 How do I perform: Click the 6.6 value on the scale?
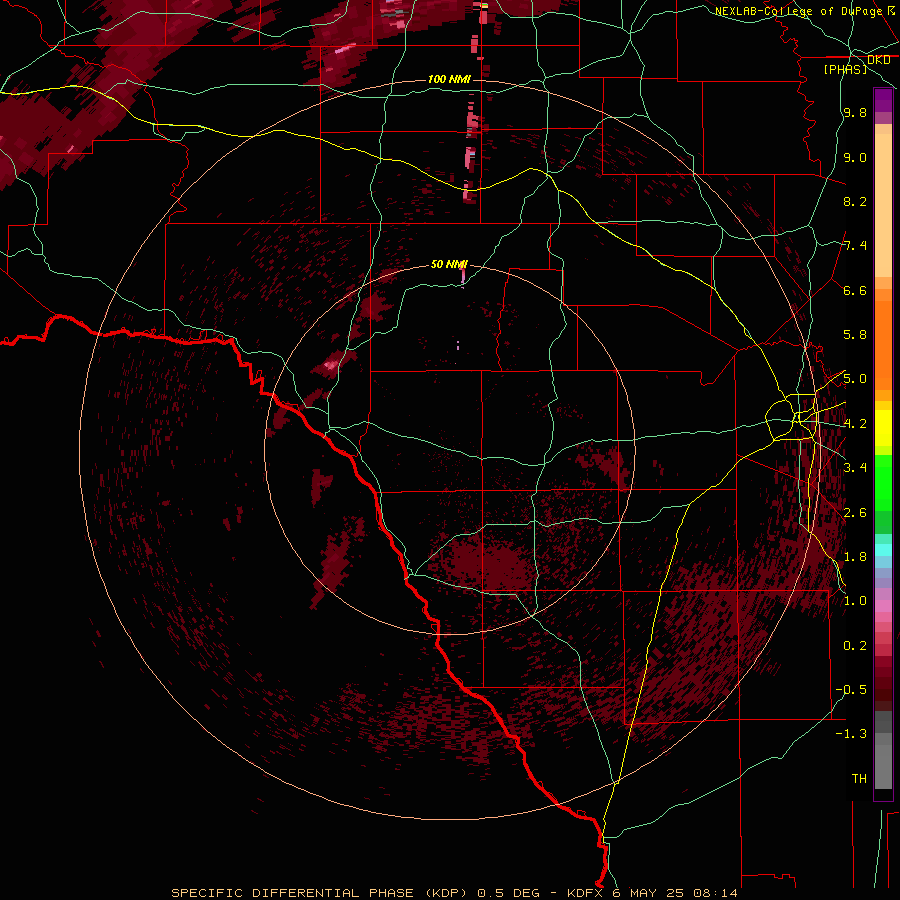click(855, 290)
